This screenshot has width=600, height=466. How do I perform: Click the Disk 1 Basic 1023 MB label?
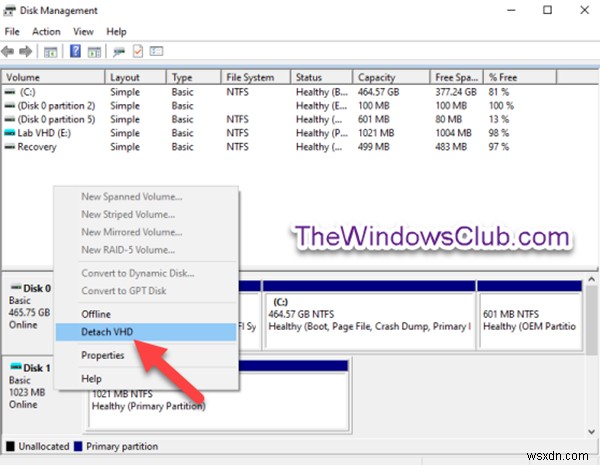point(30,386)
